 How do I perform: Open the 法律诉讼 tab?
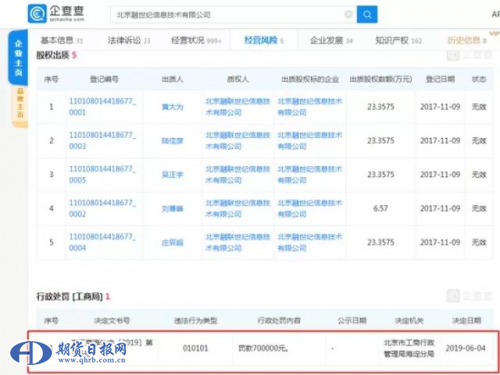coord(129,40)
